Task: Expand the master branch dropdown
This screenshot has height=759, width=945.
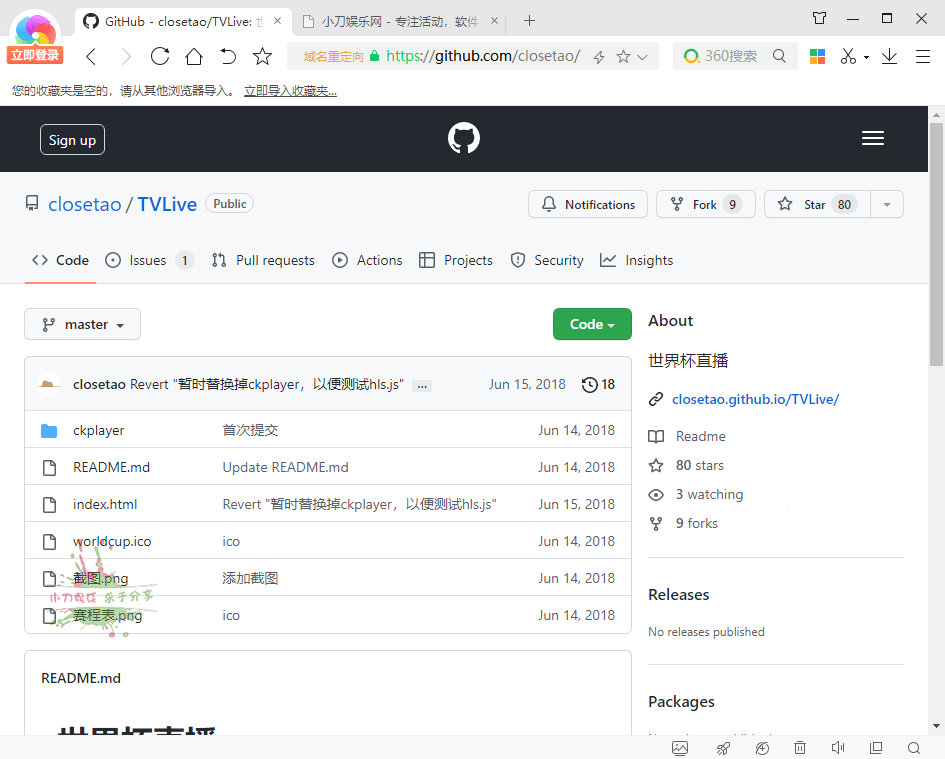Action: [82, 324]
